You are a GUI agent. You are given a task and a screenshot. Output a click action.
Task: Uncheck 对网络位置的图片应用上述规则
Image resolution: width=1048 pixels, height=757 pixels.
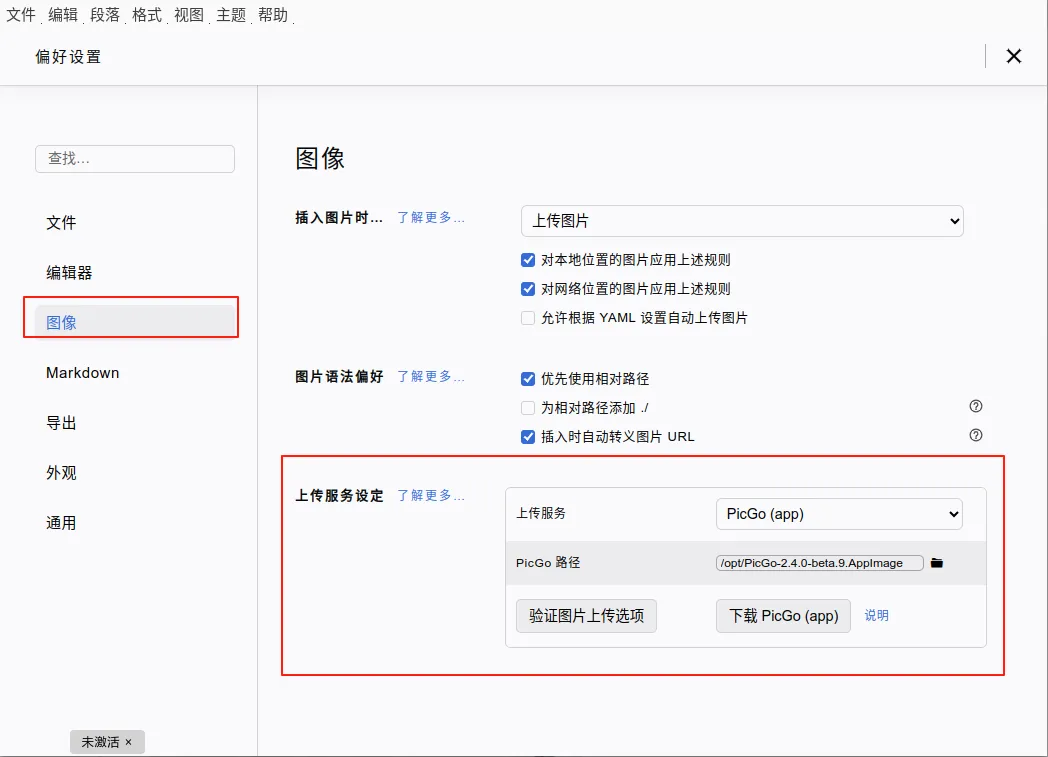click(x=527, y=288)
